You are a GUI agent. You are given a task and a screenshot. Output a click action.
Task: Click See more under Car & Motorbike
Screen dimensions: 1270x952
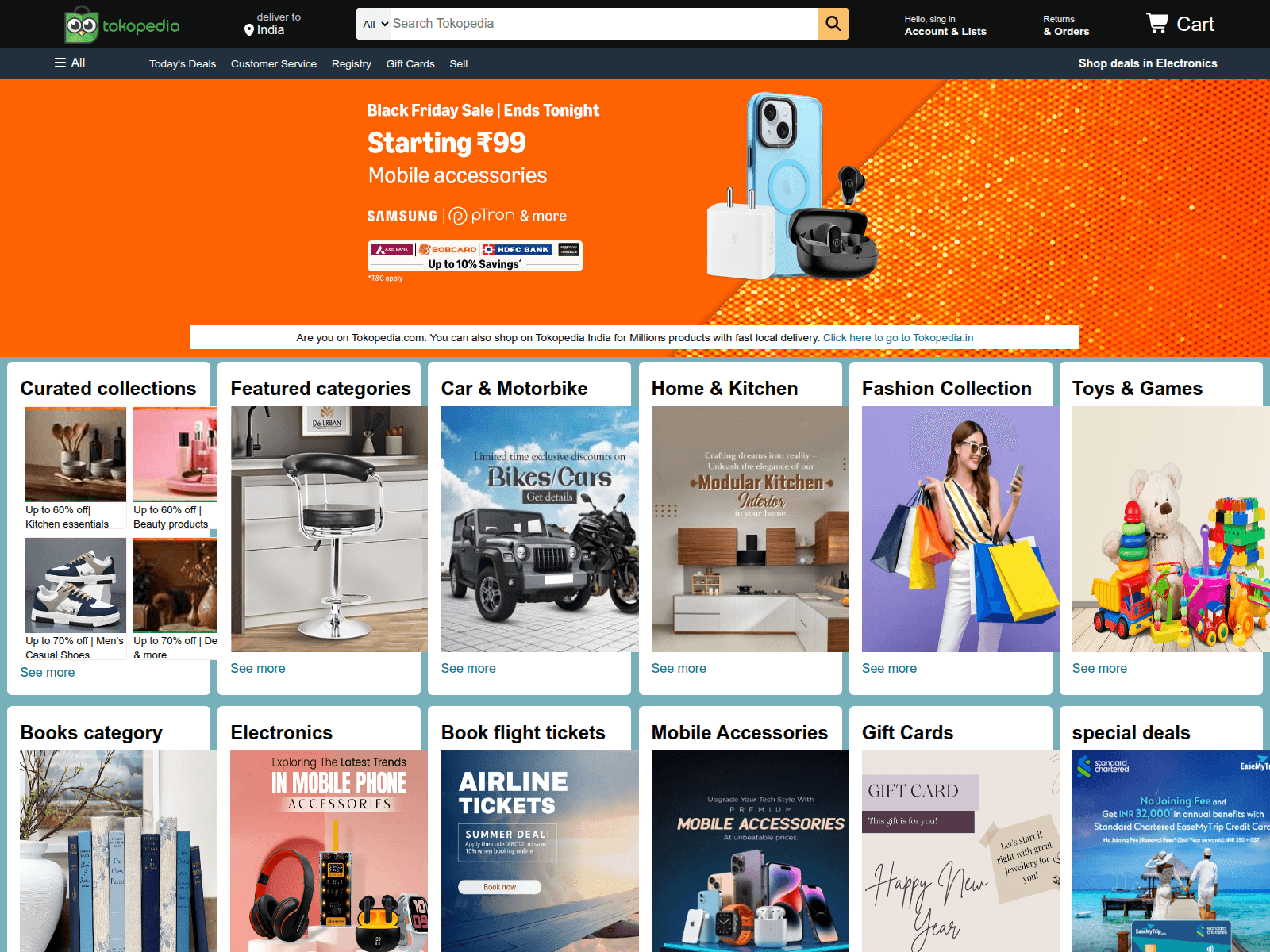tap(468, 668)
